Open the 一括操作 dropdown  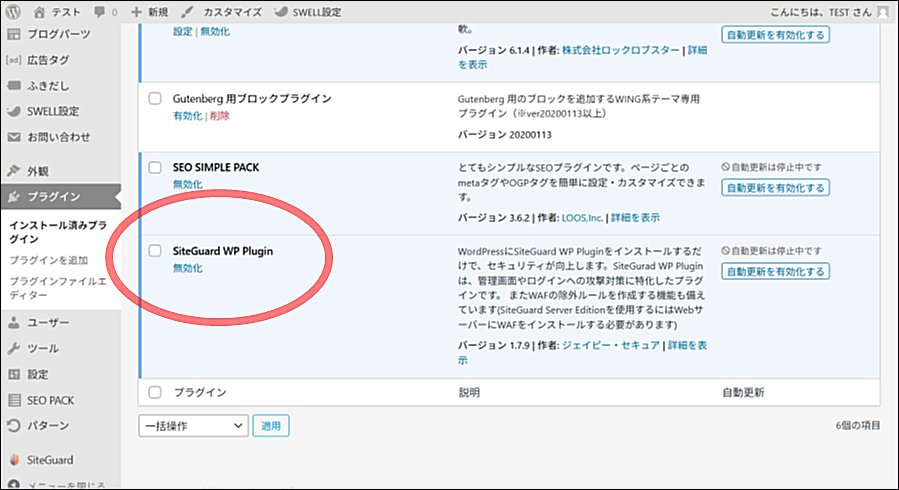pyautogui.click(x=193, y=426)
